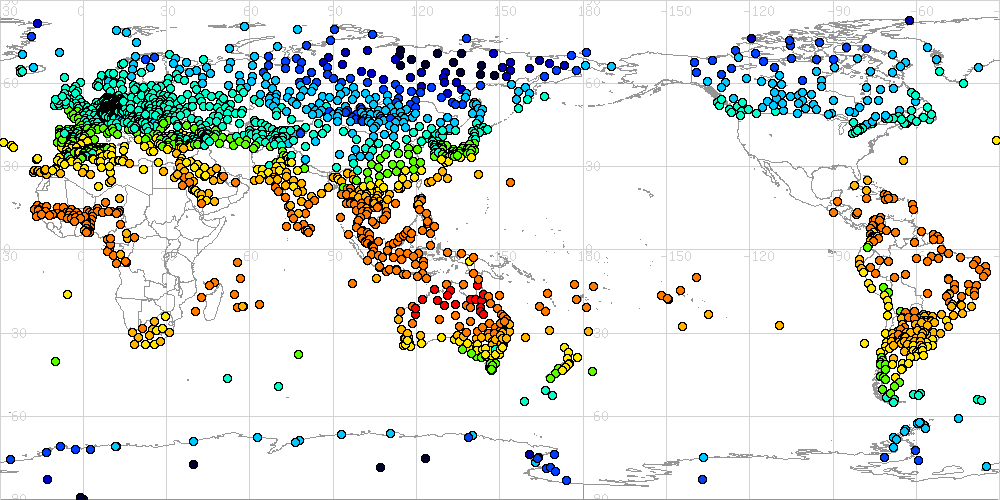Select the green dot in northwestern South America
This screenshot has width=1000, height=500.
pyautogui.click(x=867, y=247)
